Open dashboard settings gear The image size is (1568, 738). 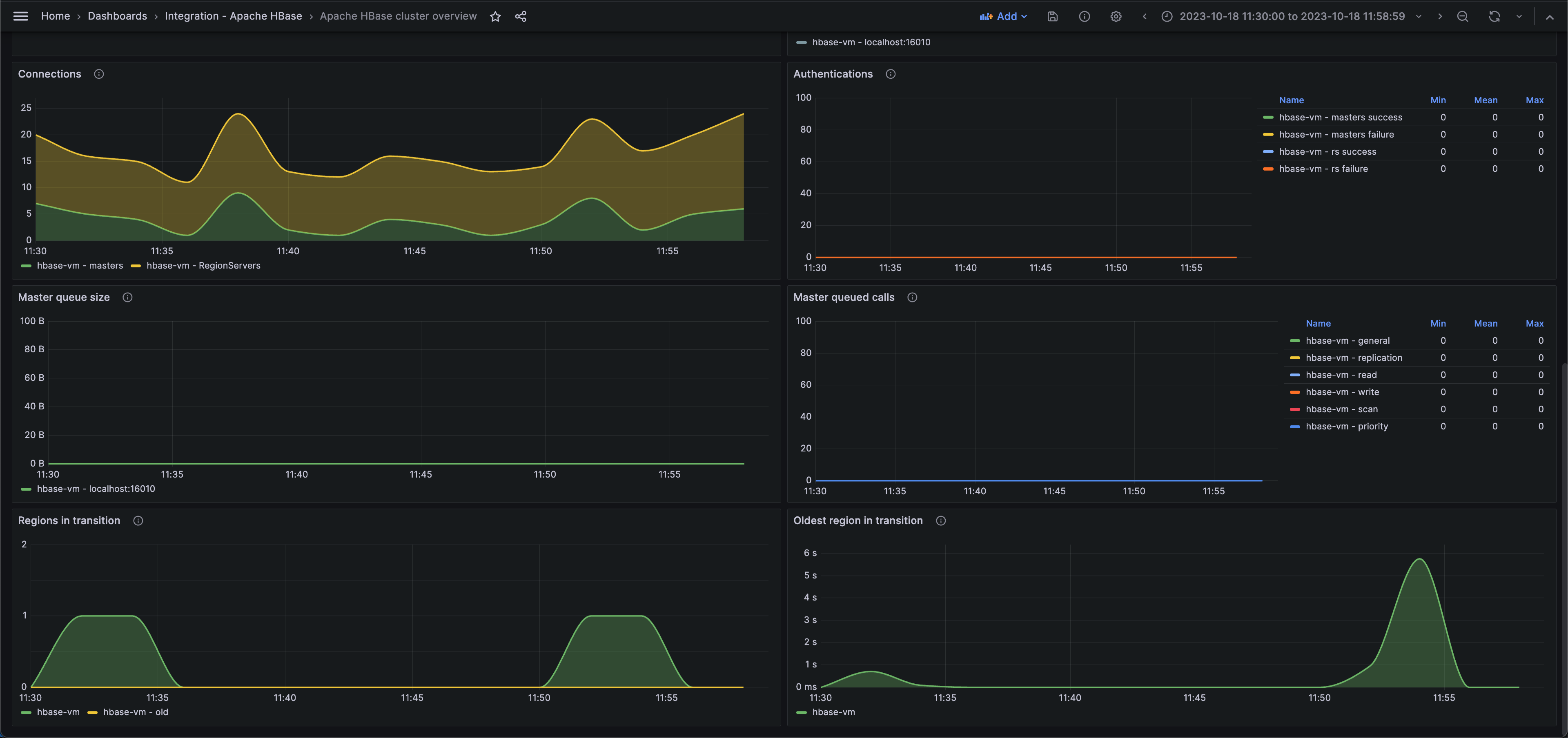(x=1116, y=16)
